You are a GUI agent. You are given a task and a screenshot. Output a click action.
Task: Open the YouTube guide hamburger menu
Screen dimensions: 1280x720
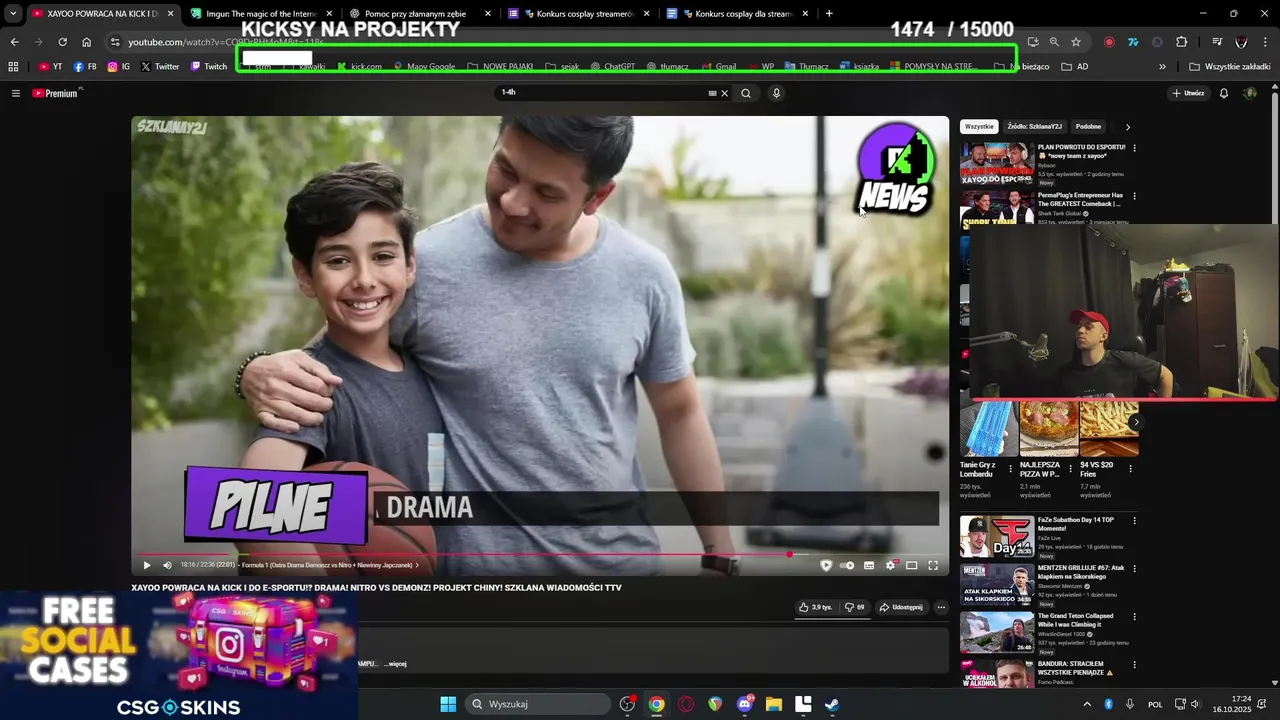coord(15,93)
